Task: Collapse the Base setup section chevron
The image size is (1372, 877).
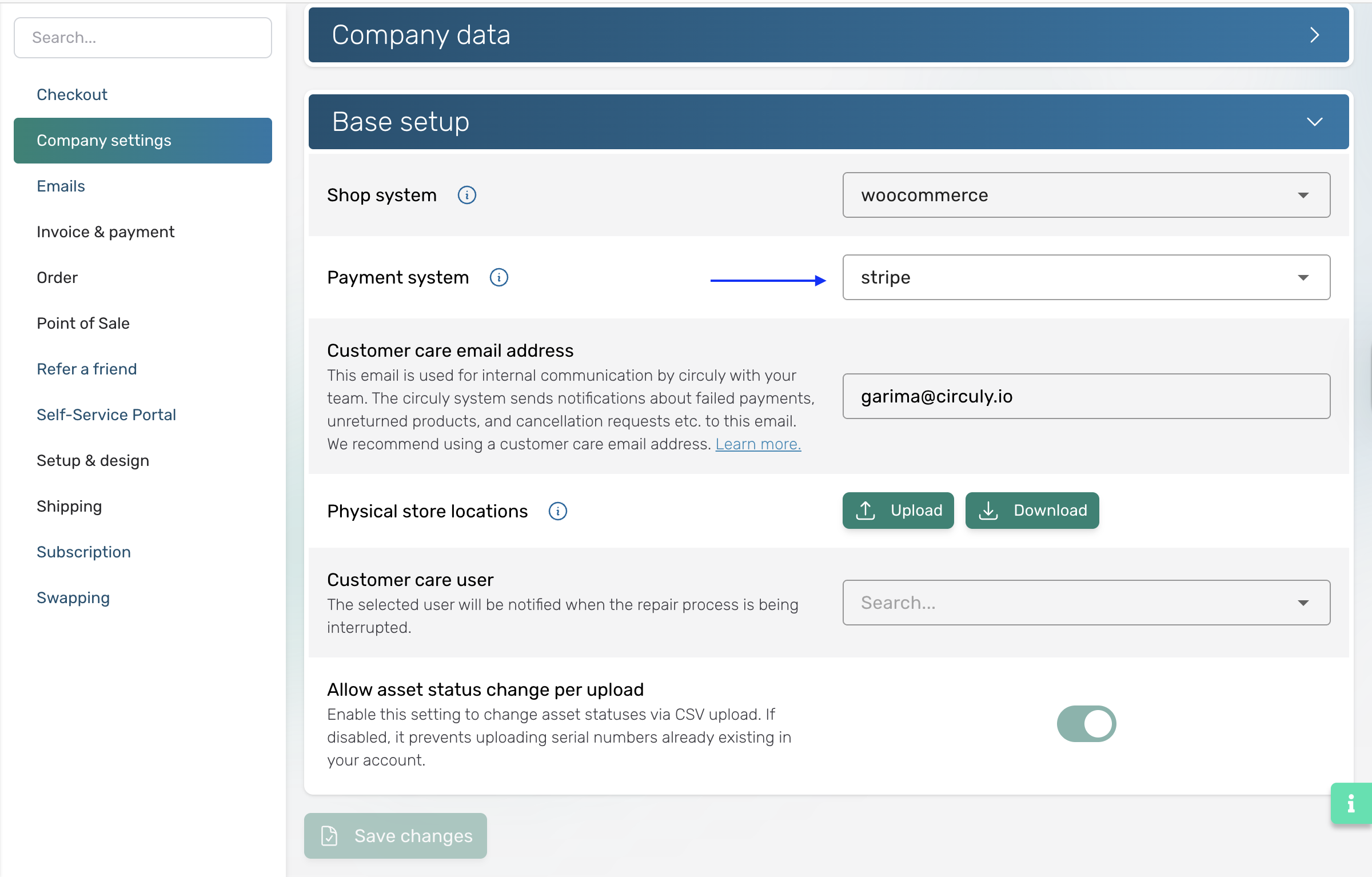Action: tap(1314, 122)
